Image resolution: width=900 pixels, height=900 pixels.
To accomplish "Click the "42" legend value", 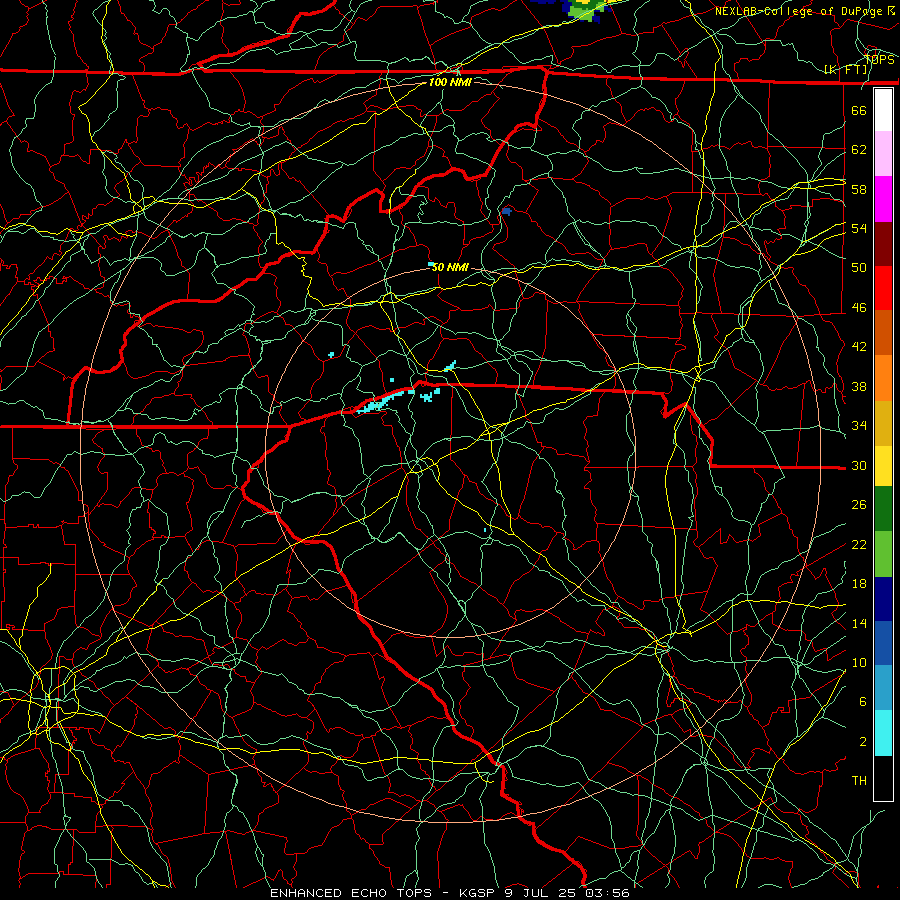I will [859, 347].
